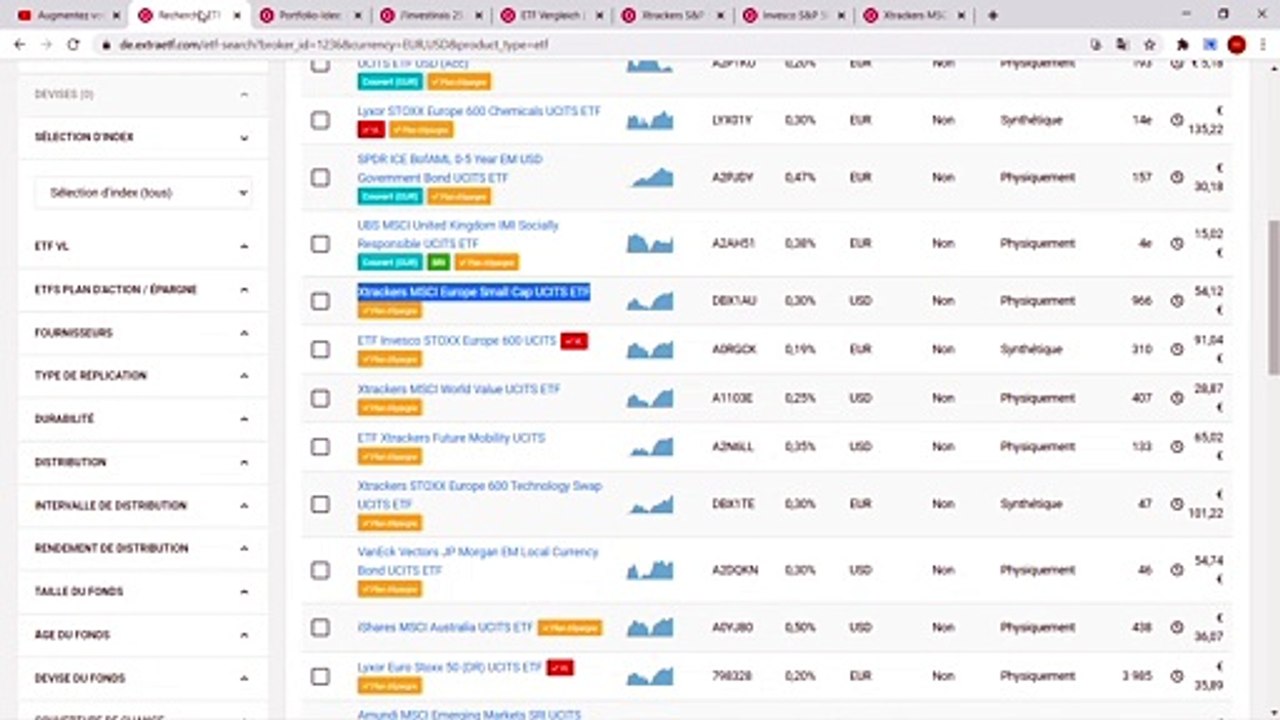Viewport: 1280px width, 720px height.
Task: Open price chart for Invesco STOXX Europe 600
Action: pos(650,349)
